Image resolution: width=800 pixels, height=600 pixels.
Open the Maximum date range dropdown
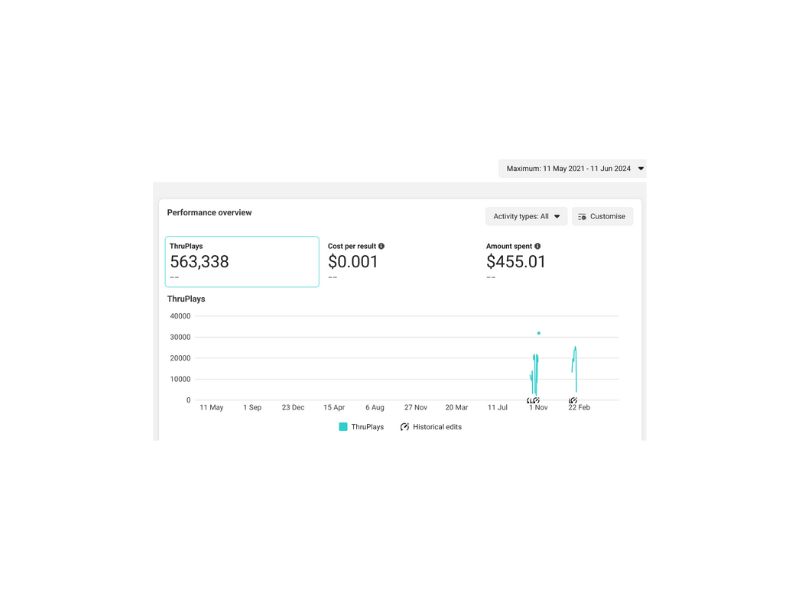pos(572,168)
